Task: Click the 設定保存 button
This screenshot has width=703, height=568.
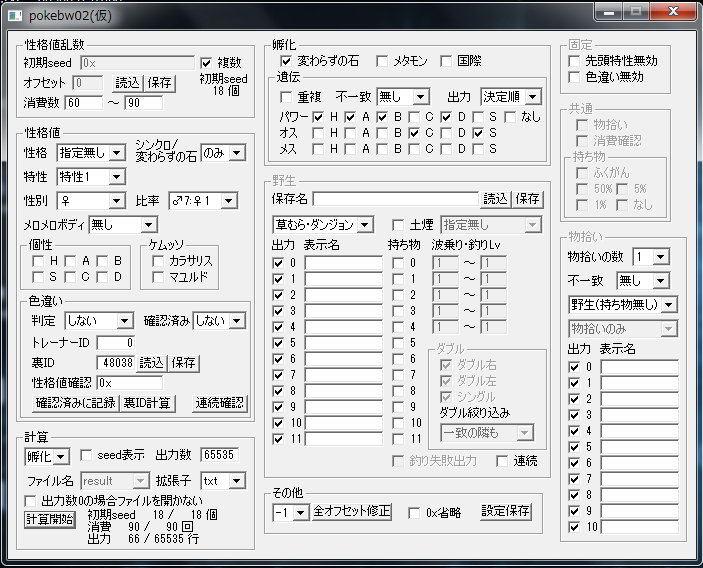Action: pyautogui.click(x=506, y=512)
